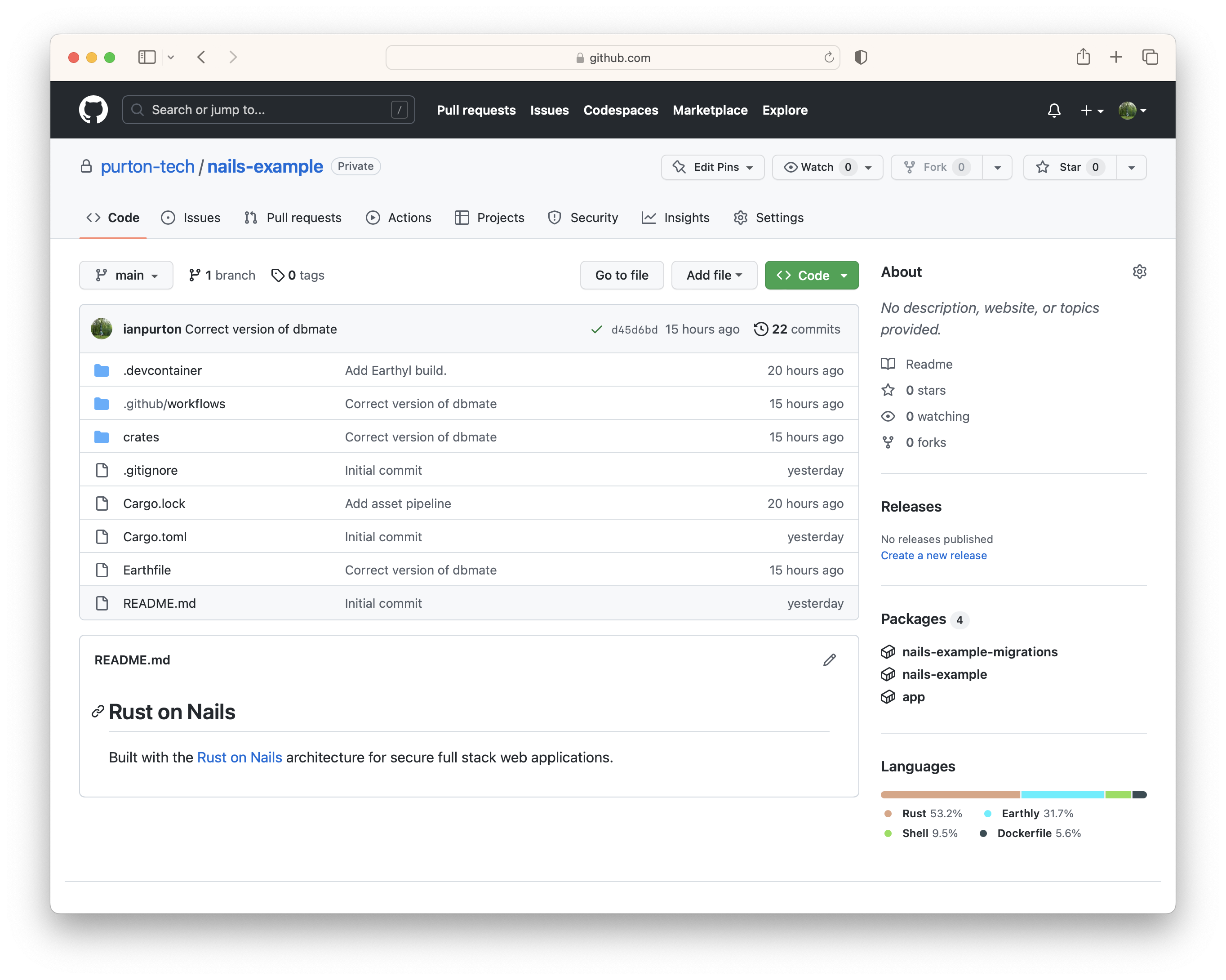Viewport: 1226px width, 980px height.
Task: Click the Rust segment of language bar
Action: point(950,795)
